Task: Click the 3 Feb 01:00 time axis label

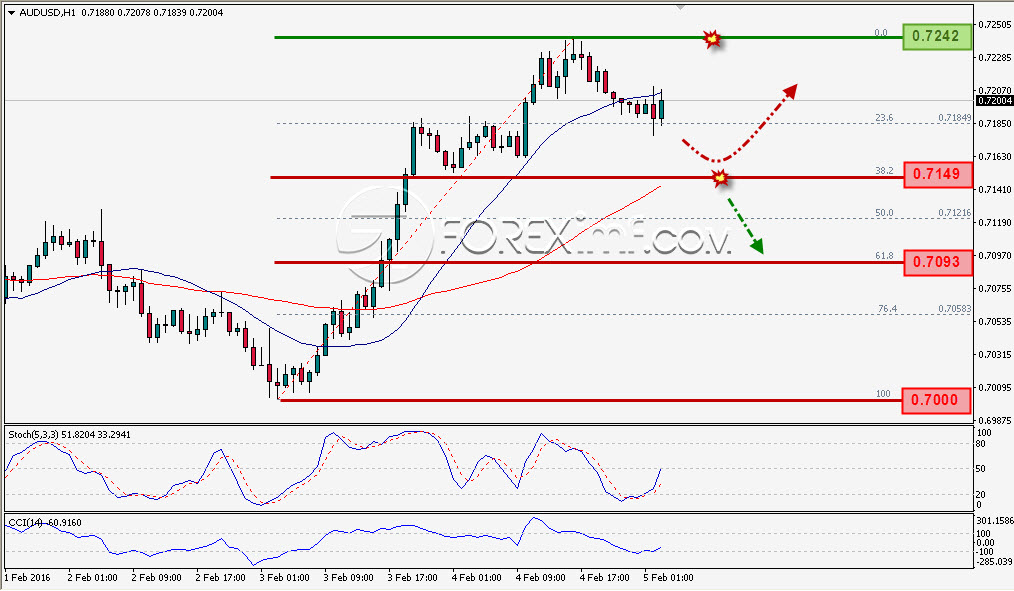Action: coord(285,577)
